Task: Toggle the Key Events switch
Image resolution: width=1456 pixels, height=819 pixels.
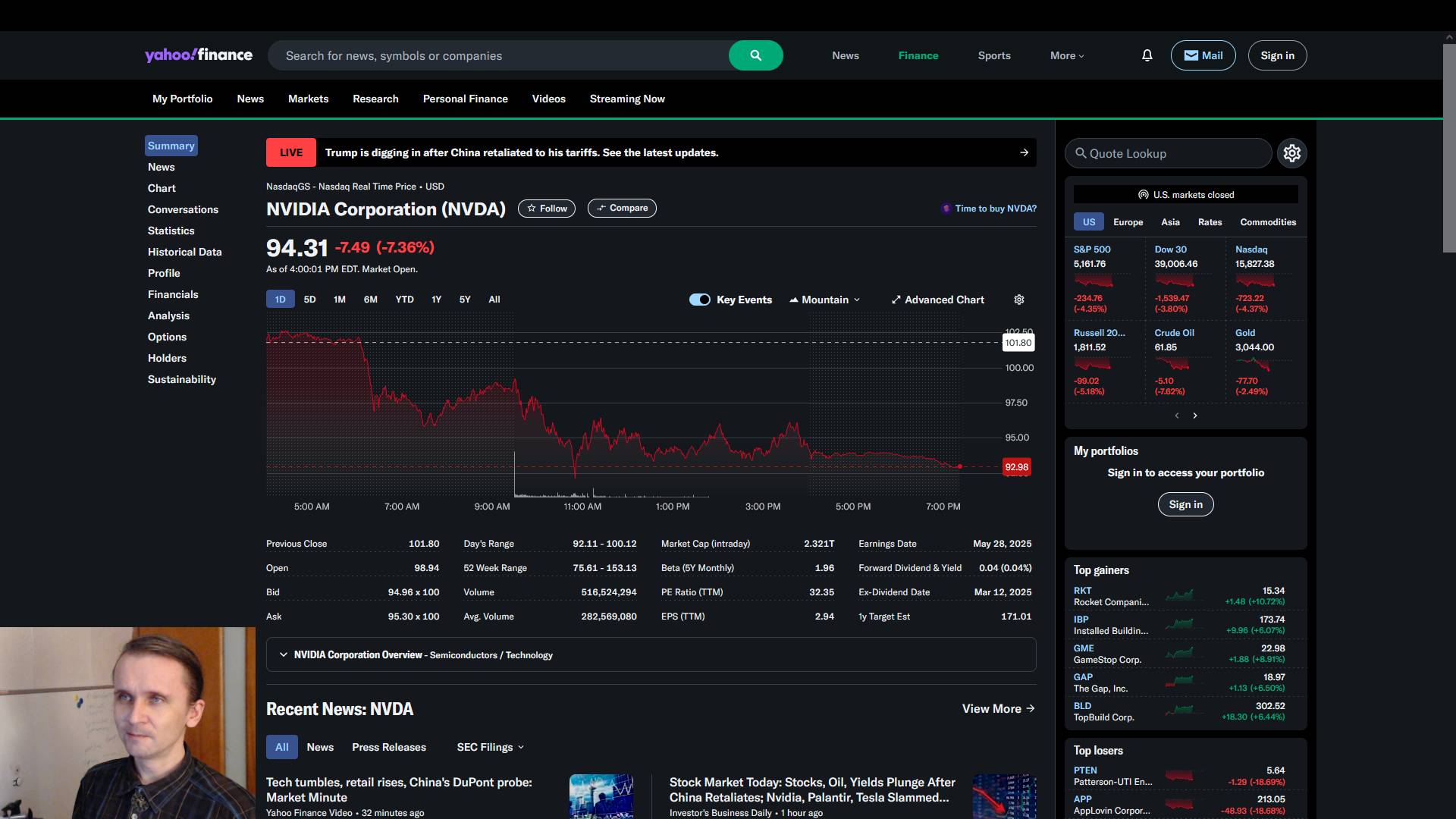Action: [699, 300]
